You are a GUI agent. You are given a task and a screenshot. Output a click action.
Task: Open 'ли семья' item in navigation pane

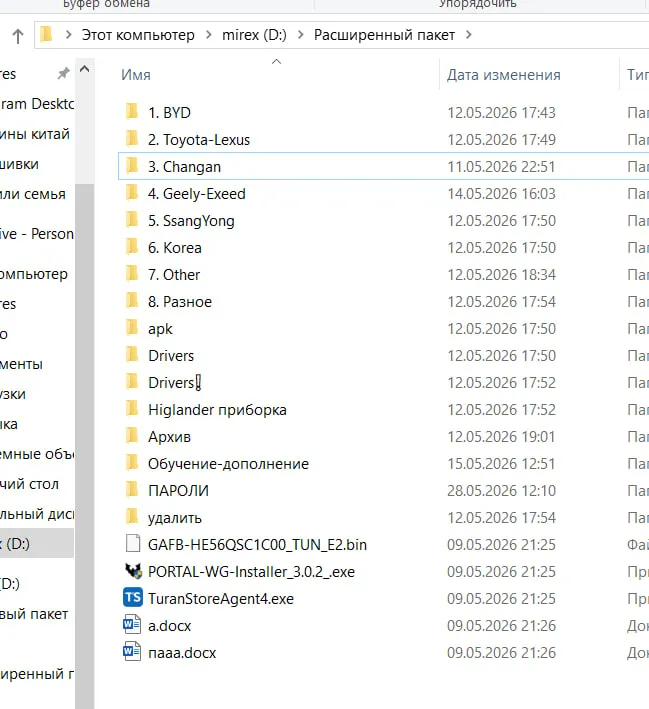pyautogui.click(x=33, y=194)
